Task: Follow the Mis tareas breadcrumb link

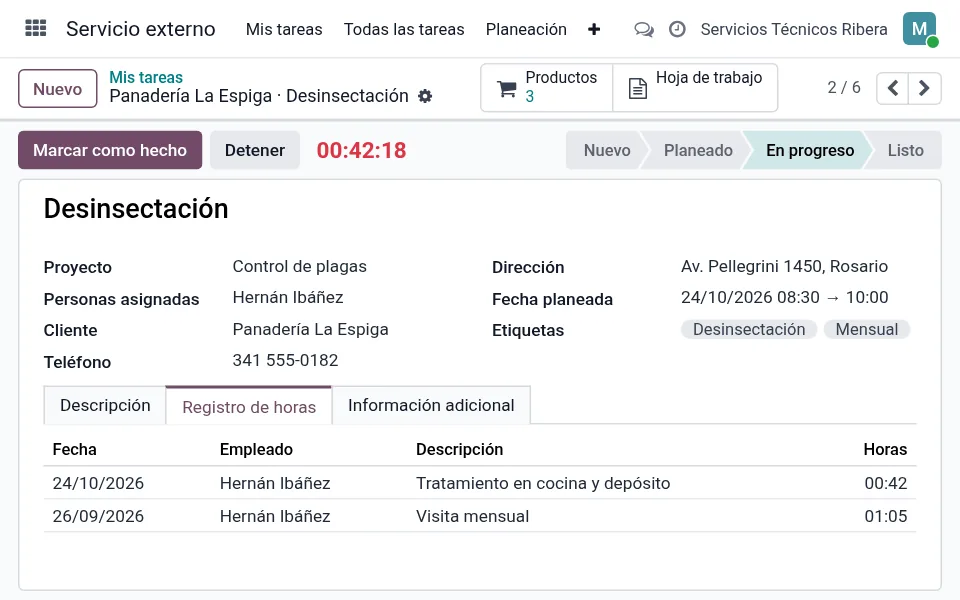Action: pos(146,77)
